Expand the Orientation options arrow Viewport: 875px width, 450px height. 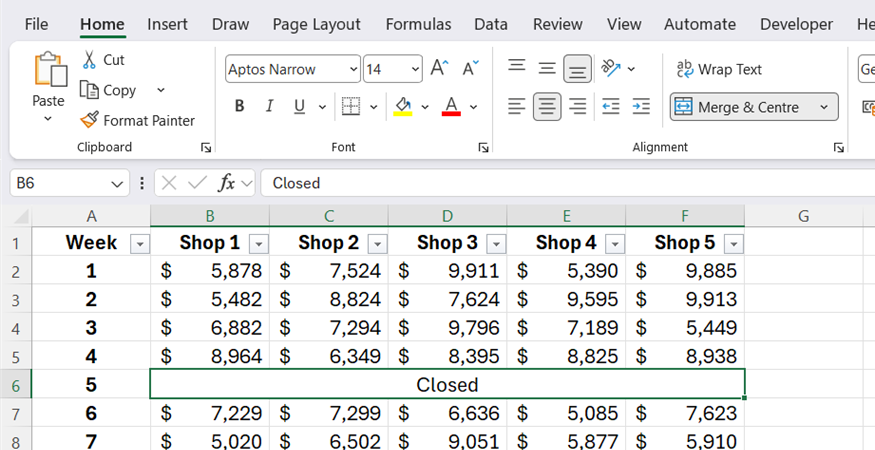point(631,69)
